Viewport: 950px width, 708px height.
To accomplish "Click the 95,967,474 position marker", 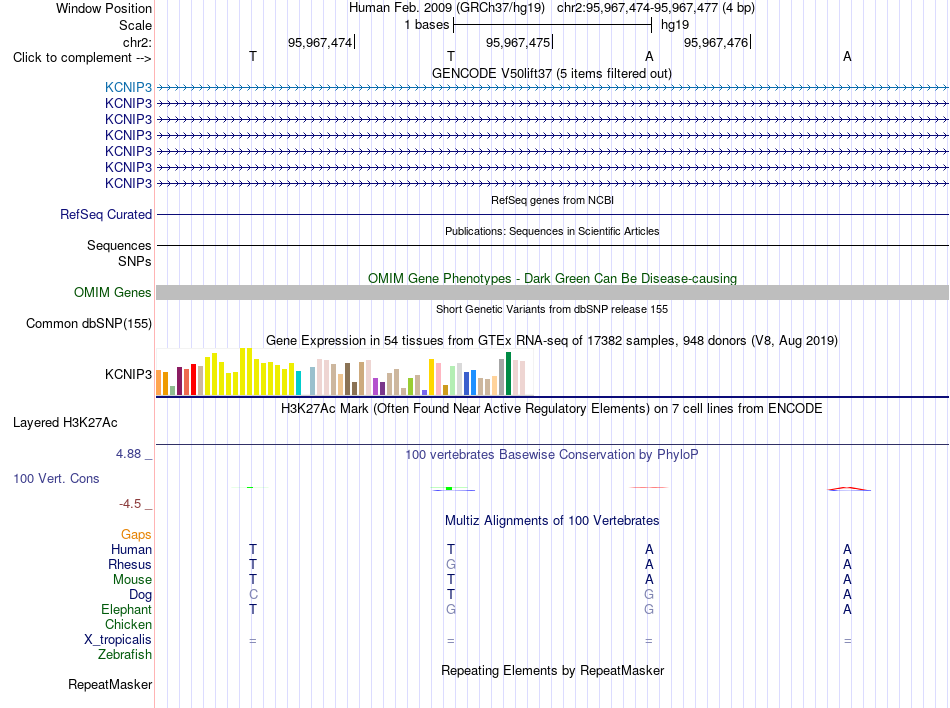I will (320, 42).
